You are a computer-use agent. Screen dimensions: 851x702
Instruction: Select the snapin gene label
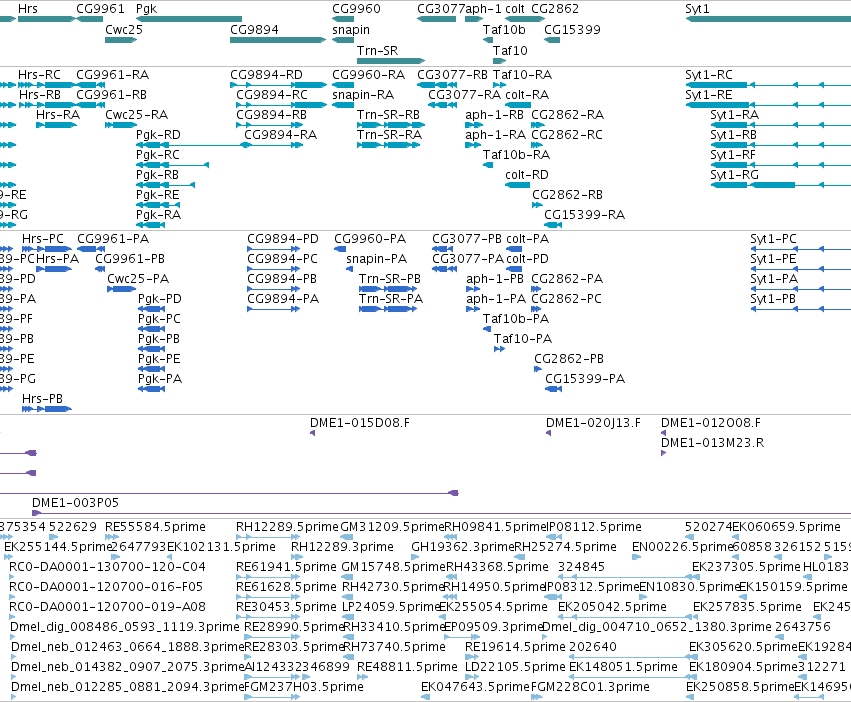pyautogui.click(x=351, y=30)
